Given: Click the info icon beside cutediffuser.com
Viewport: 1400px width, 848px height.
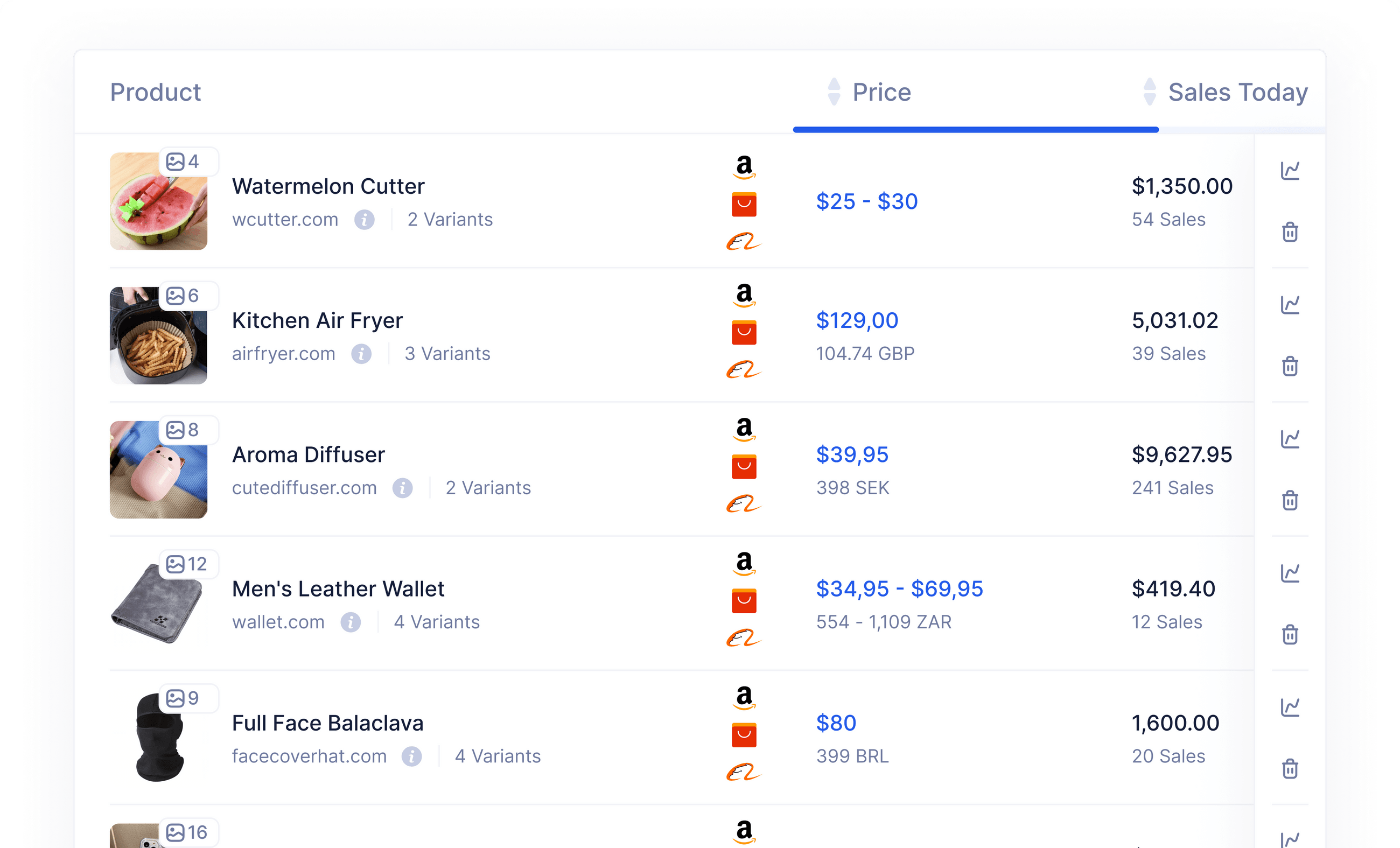Looking at the screenshot, I should pos(403,488).
